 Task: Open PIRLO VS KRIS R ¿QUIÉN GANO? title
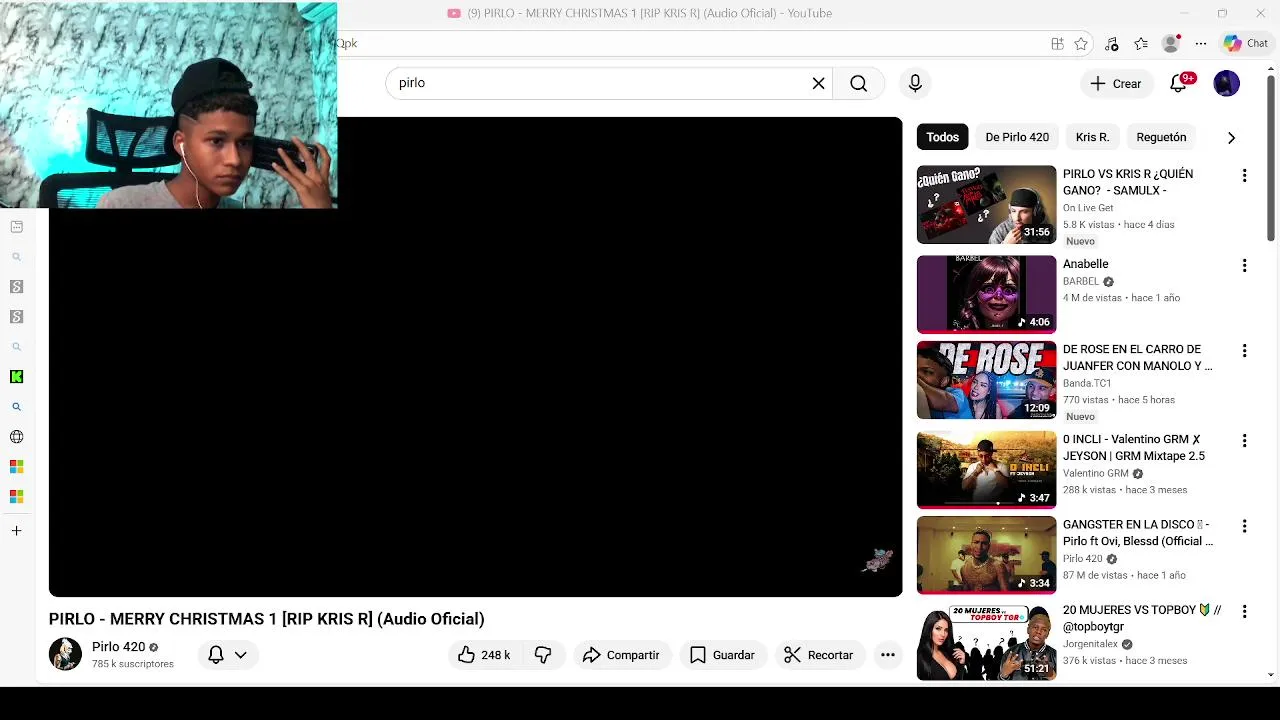(1128, 182)
